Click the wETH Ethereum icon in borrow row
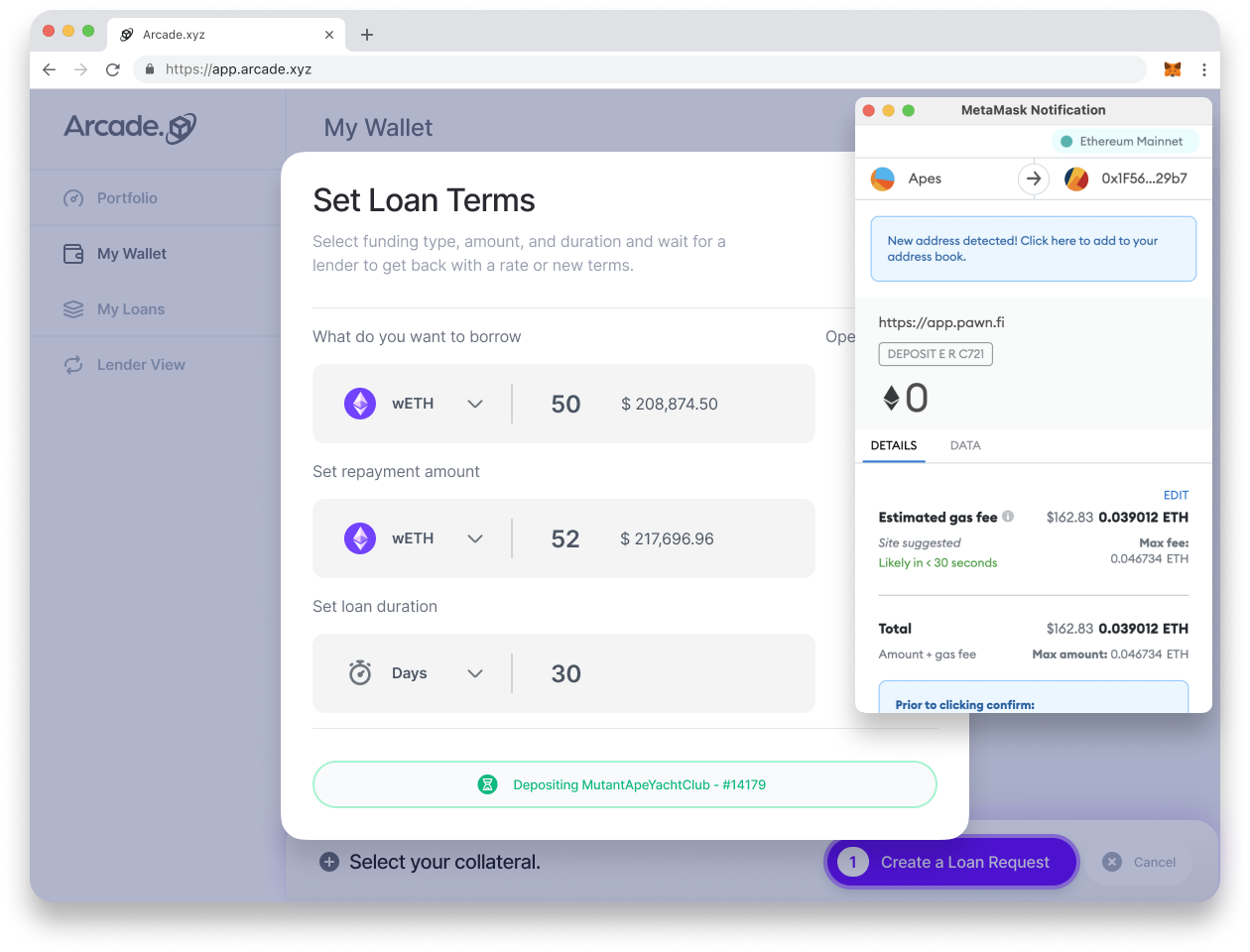 360,404
